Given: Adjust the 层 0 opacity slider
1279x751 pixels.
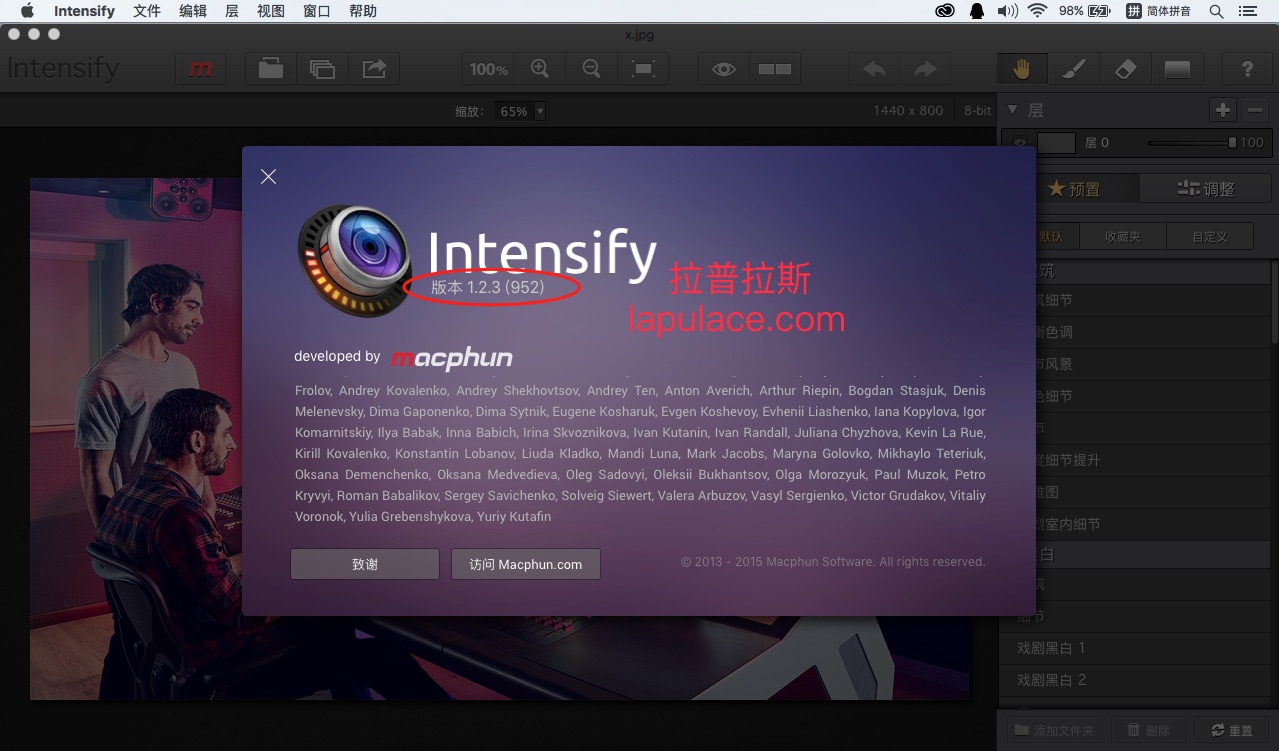Looking at the screenshot, I should pyautogui.click(x=1192, y=143).
